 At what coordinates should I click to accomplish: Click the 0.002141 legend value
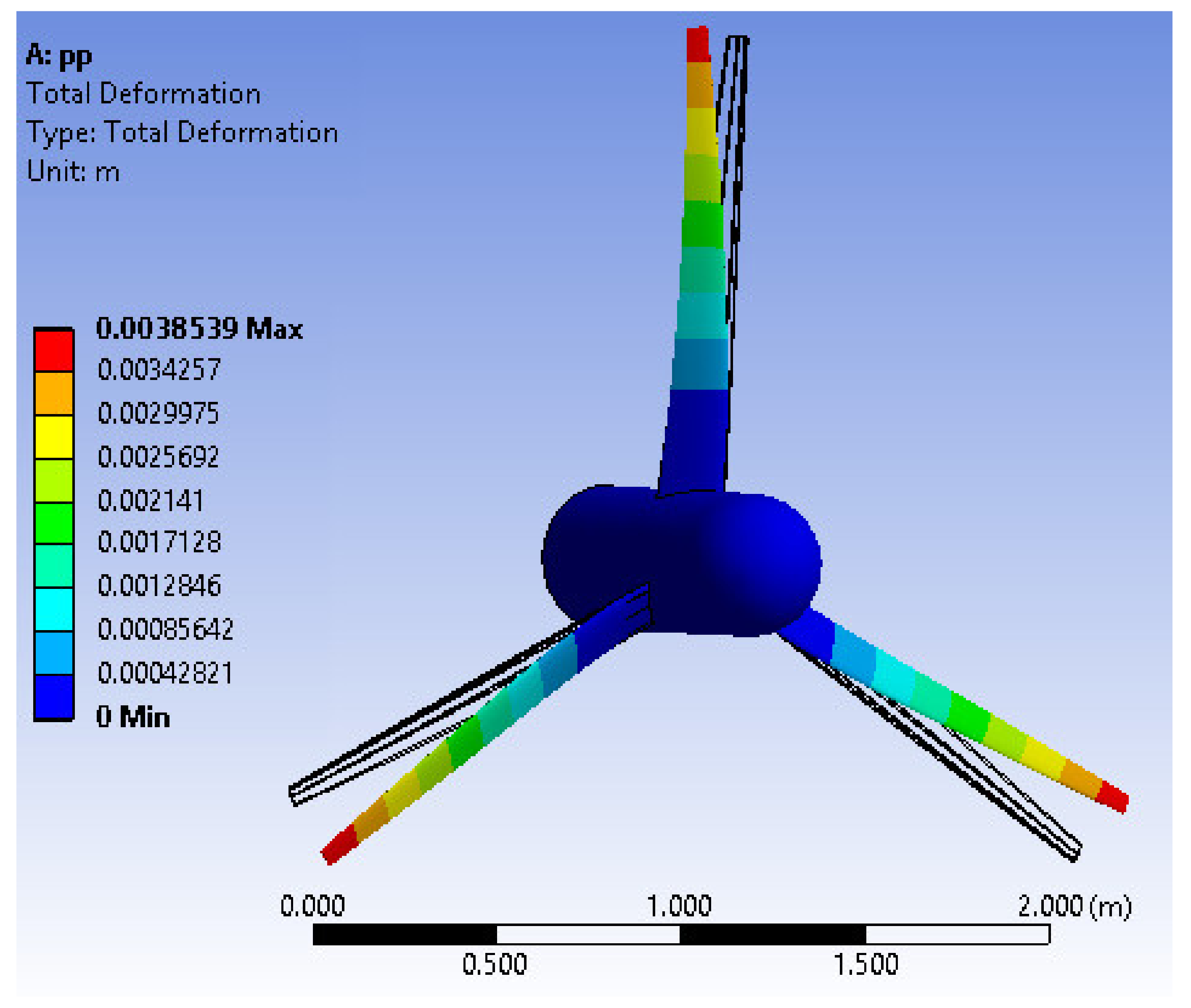click(x=151, y=501)
